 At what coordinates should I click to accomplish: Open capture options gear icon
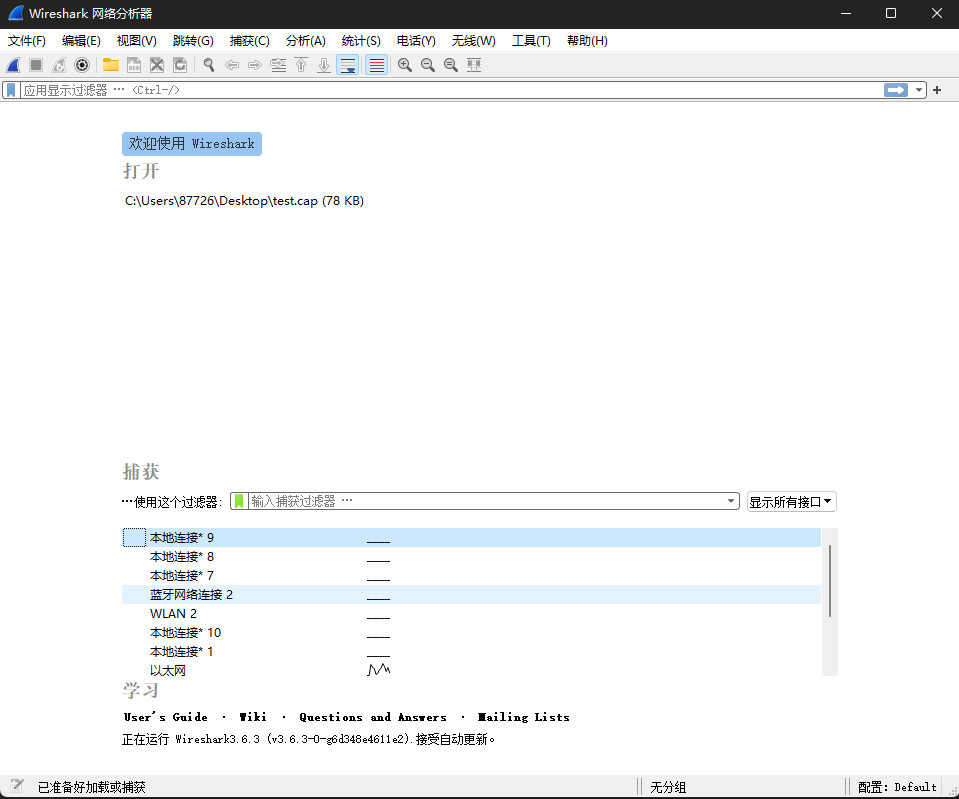[x=82, y=65]
